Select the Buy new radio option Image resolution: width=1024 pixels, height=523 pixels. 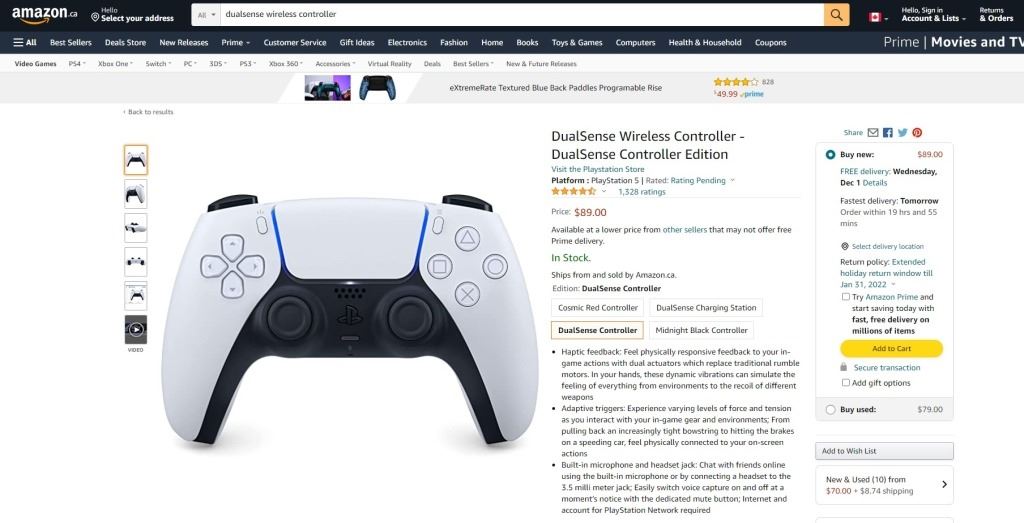[x=830, y=155]
